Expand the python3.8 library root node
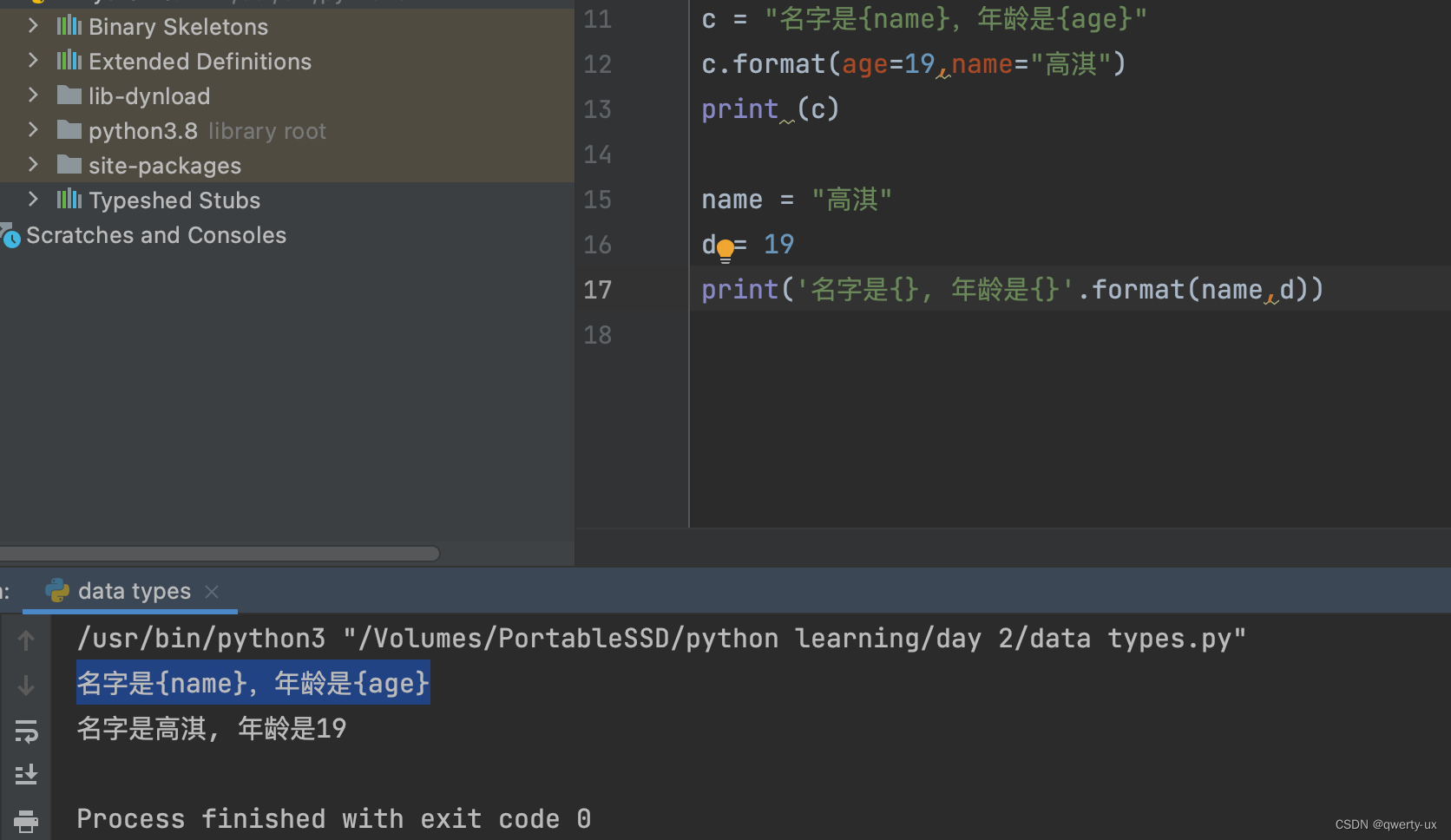Screen dimensions: 1451x840 (33, 130)
